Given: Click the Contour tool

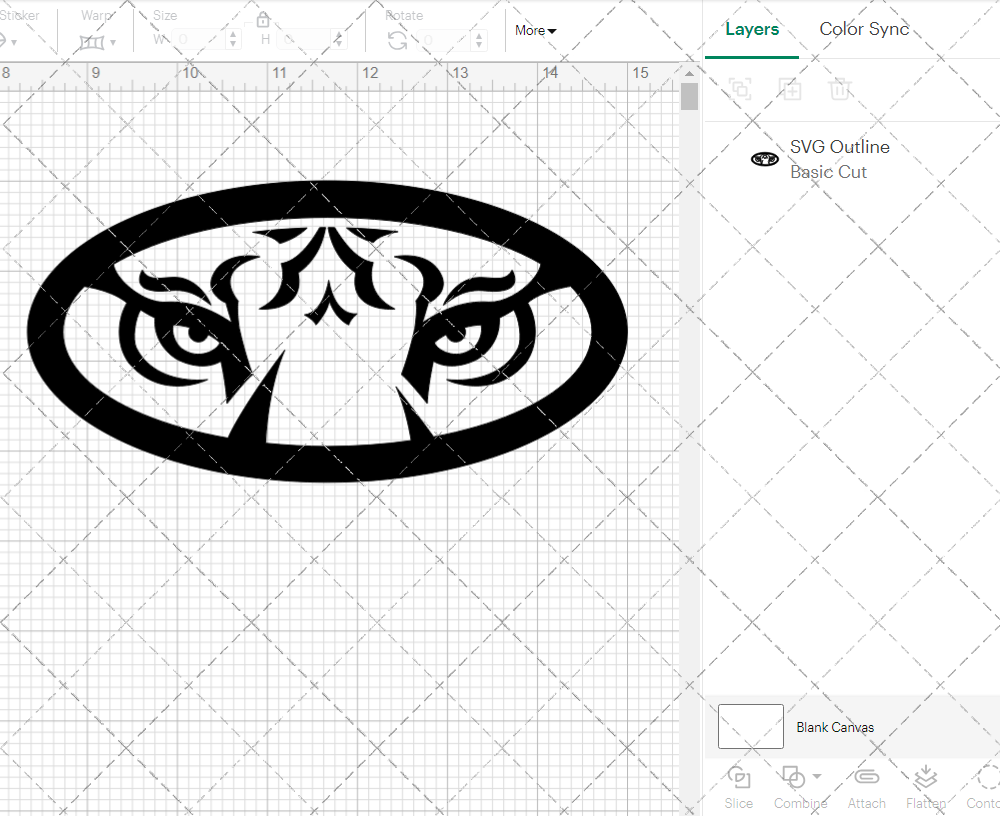Looking at the screenshot, I should [983, 787].
